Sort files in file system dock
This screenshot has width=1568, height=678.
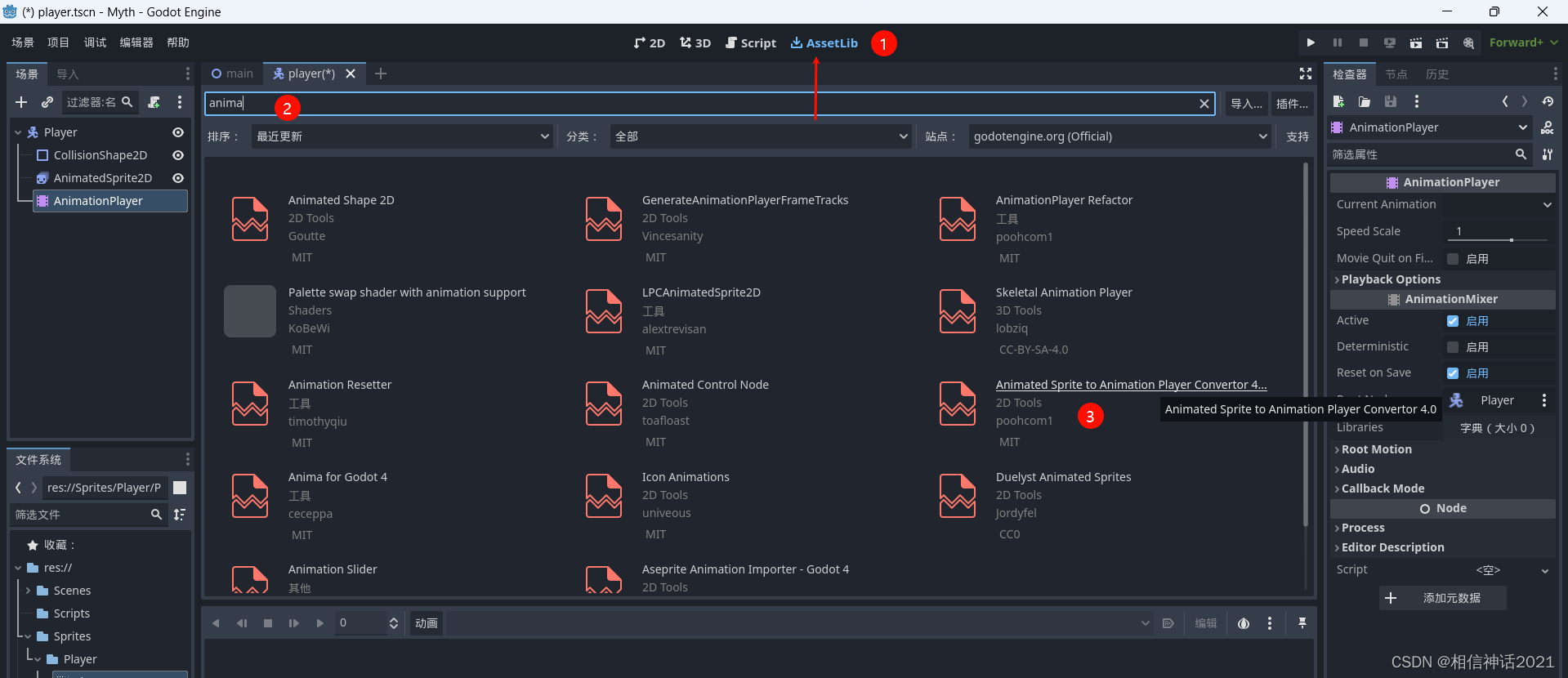tap(180, 515)
